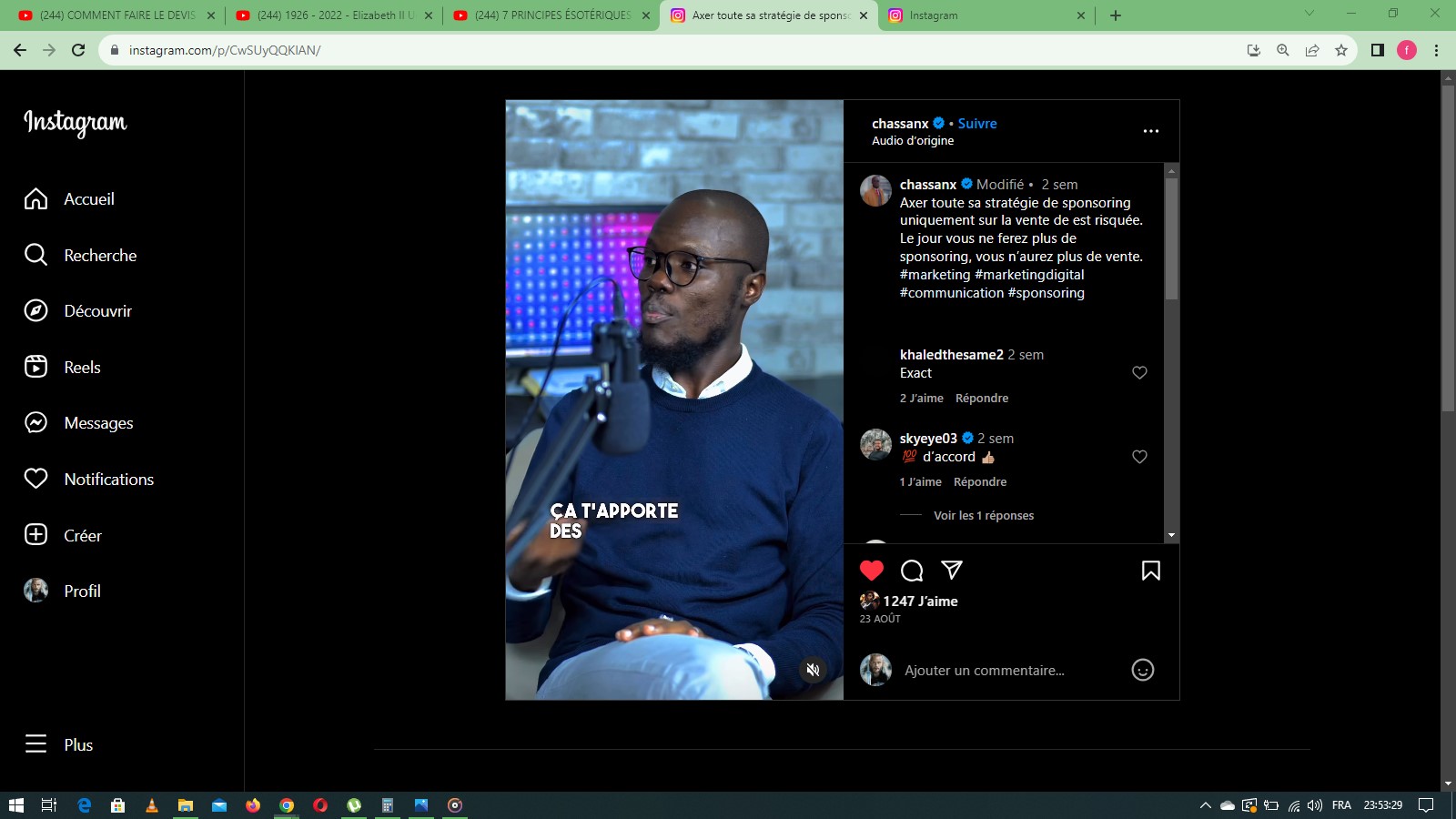Click the comments panel scrollbar

click(1171, 240)
